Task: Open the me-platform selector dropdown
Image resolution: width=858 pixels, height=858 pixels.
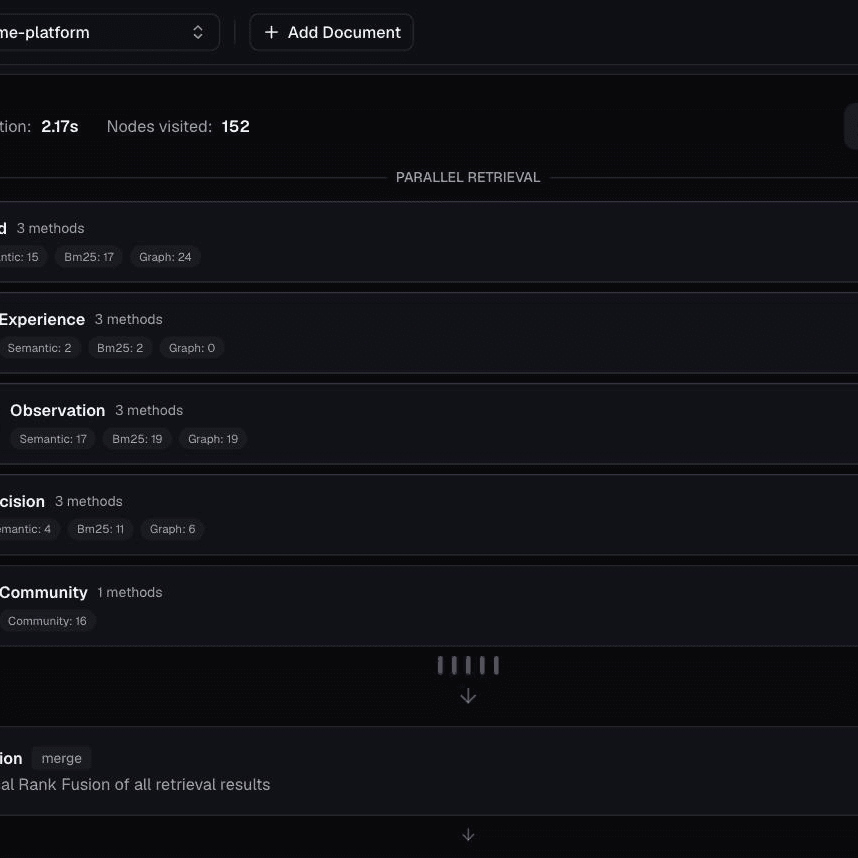Action: (x=109, y=32)
